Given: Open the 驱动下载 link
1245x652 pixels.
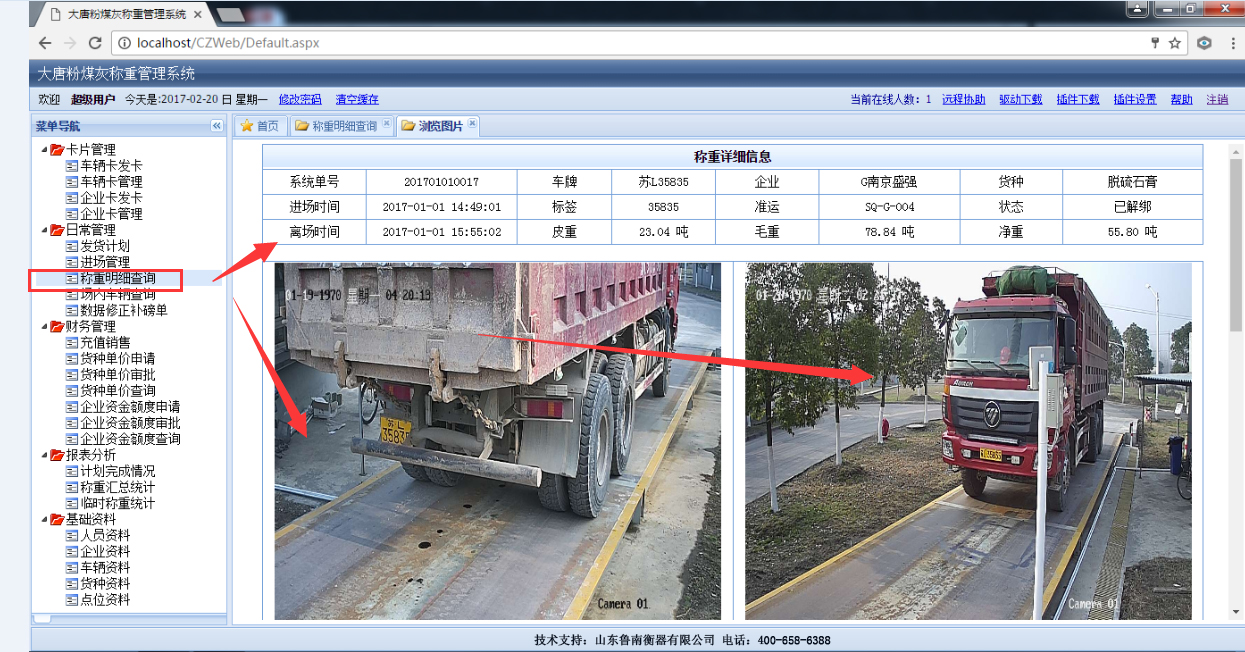Looking at the screenshot, I should (1021, 100).
